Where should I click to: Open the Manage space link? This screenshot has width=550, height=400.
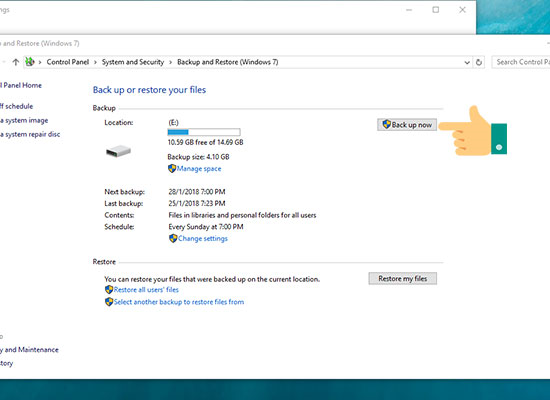(199, 168)
